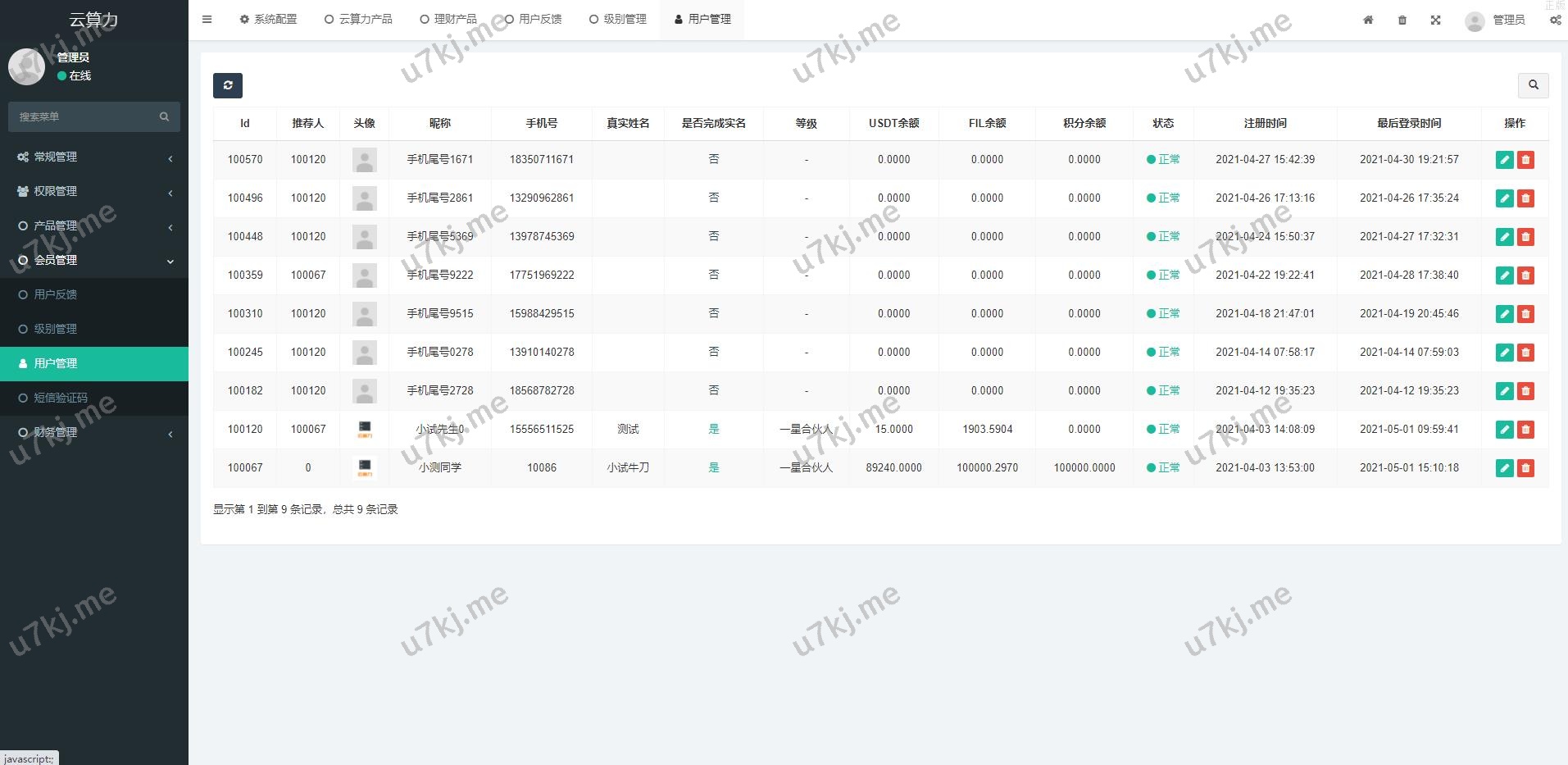Expand the 财务管理 sidebar menu

pyautogui.click(x=93, y=432)
